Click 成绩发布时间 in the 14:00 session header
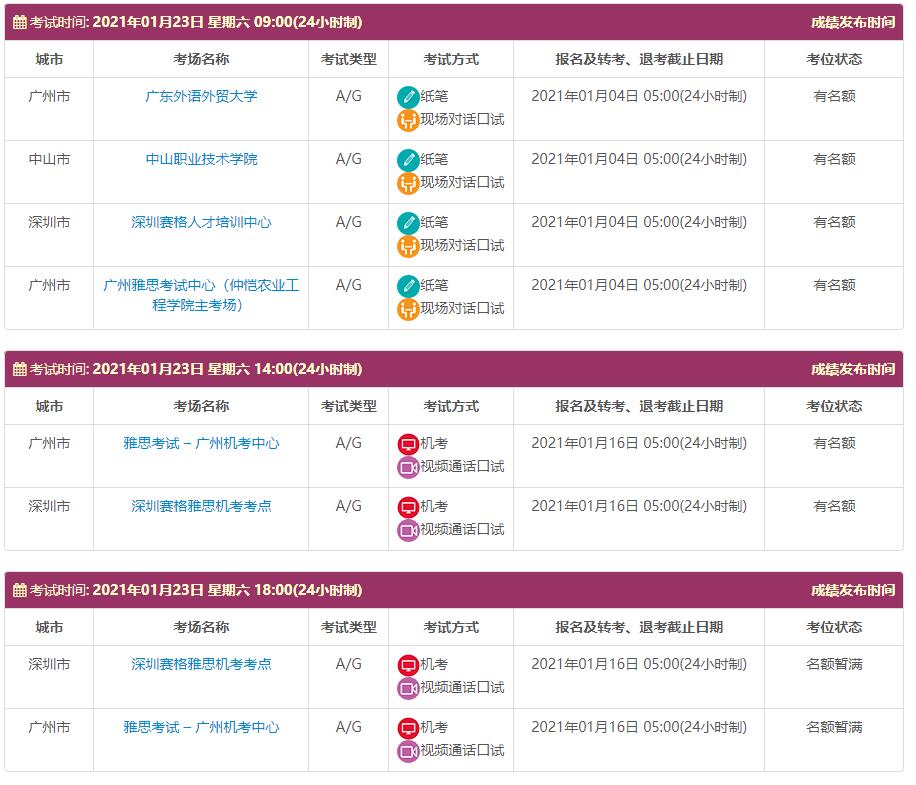Image resolution: width=916 pixels, height=785 pixels. 852,369
